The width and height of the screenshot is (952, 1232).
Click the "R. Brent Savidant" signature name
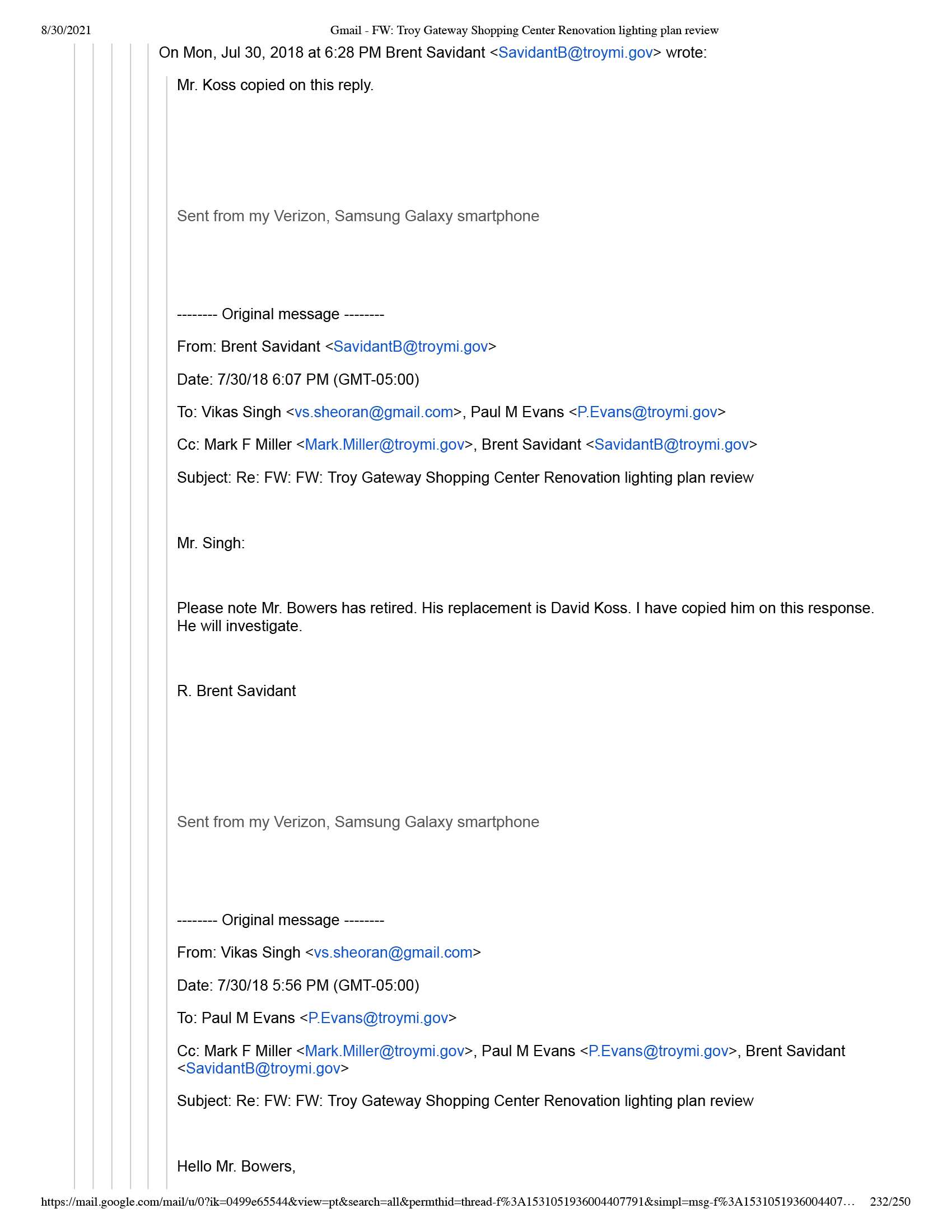click(236, 691)
